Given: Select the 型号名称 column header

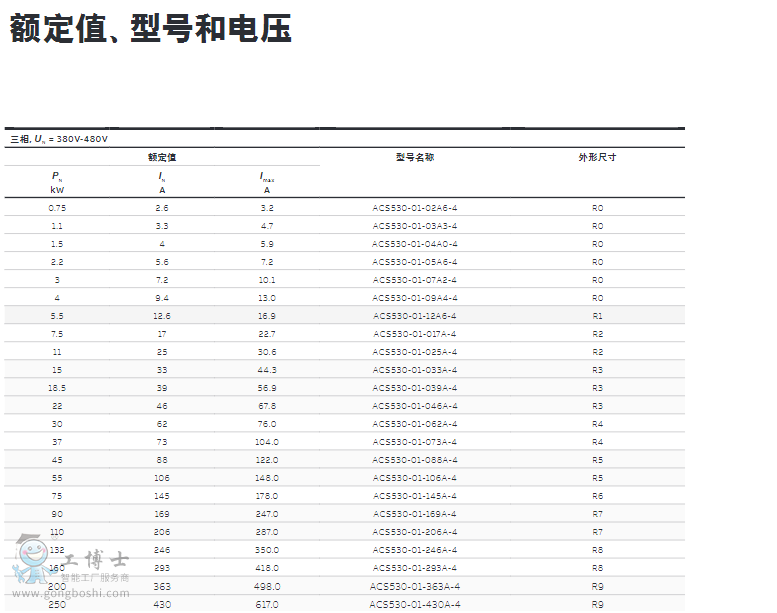Looking at the screenshot, I should [414, 157].
